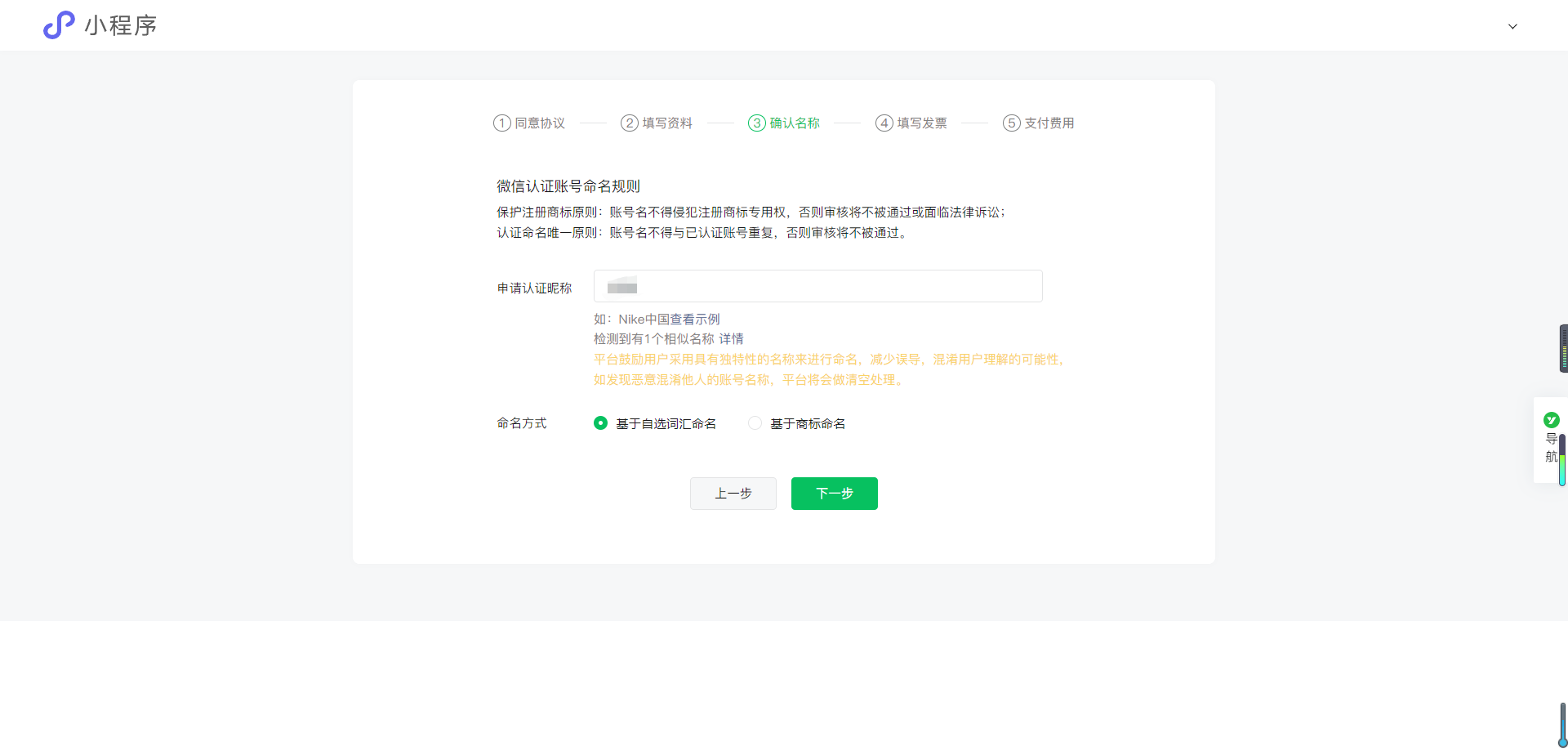Click the step 3 circle for 确认名称
The height and width of the screenshot is (751, 1568).
757,123
